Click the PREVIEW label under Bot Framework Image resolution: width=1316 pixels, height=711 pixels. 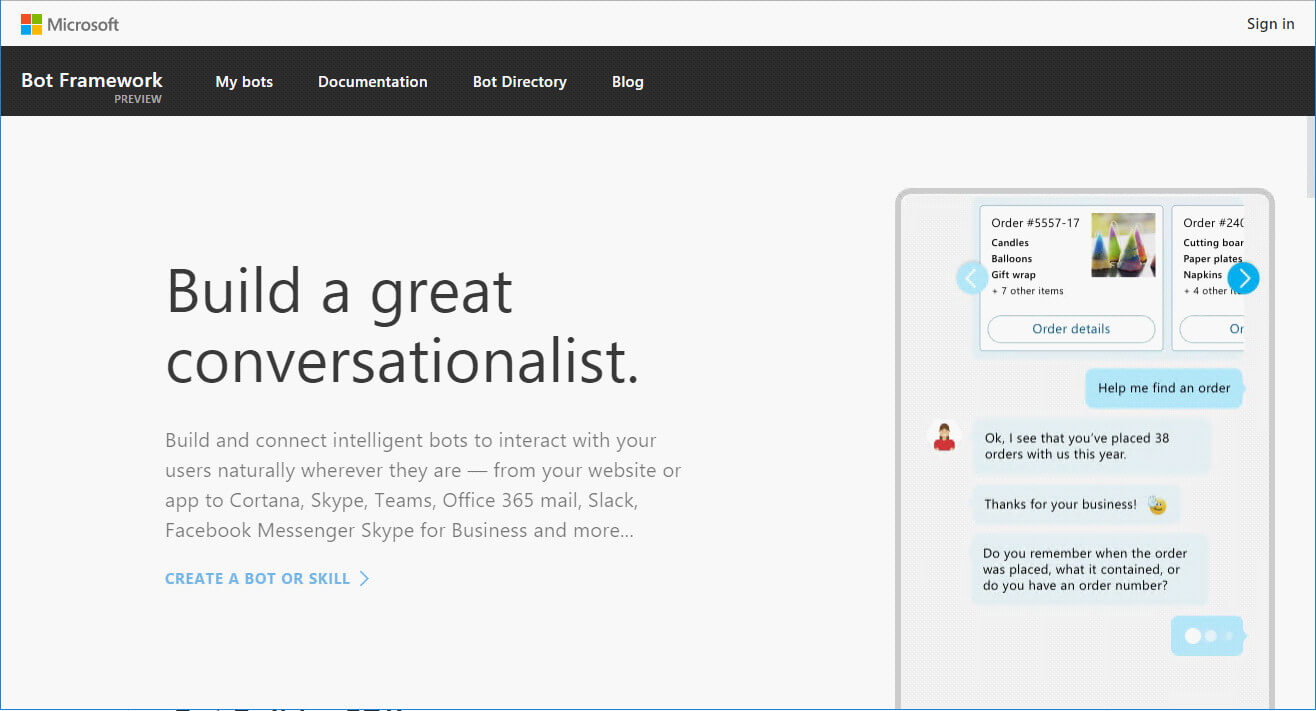[x=138, y=99]
